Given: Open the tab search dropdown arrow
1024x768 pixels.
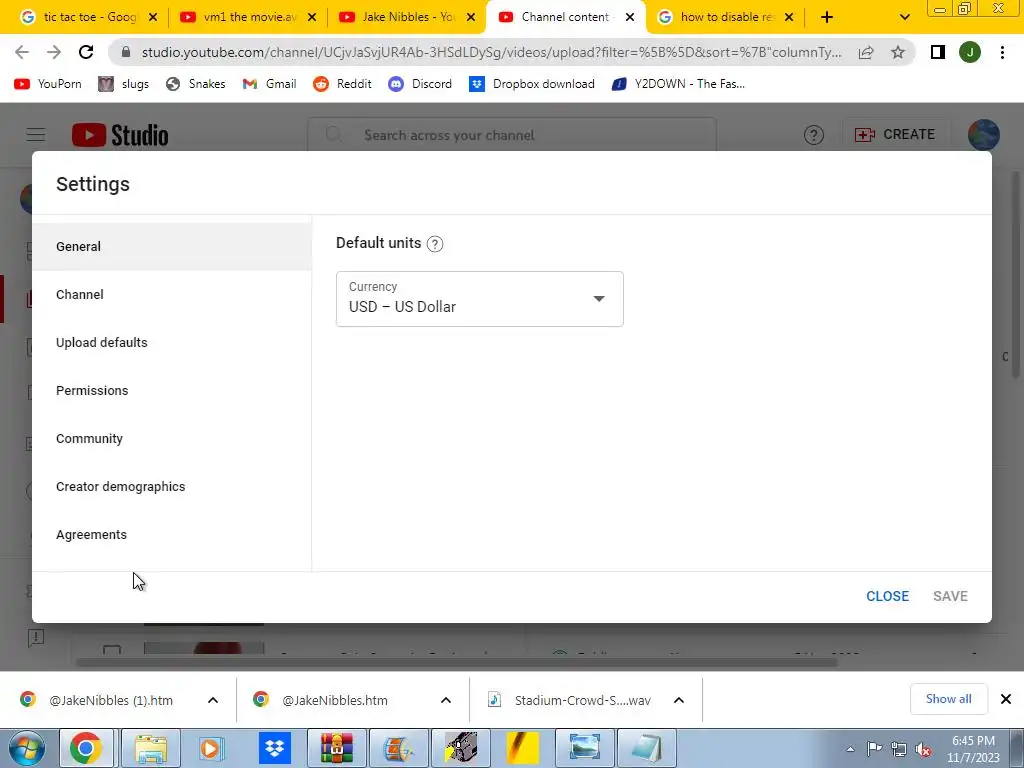Looking at the screenshot, I should pyautogui.click(x=904, y=17).
